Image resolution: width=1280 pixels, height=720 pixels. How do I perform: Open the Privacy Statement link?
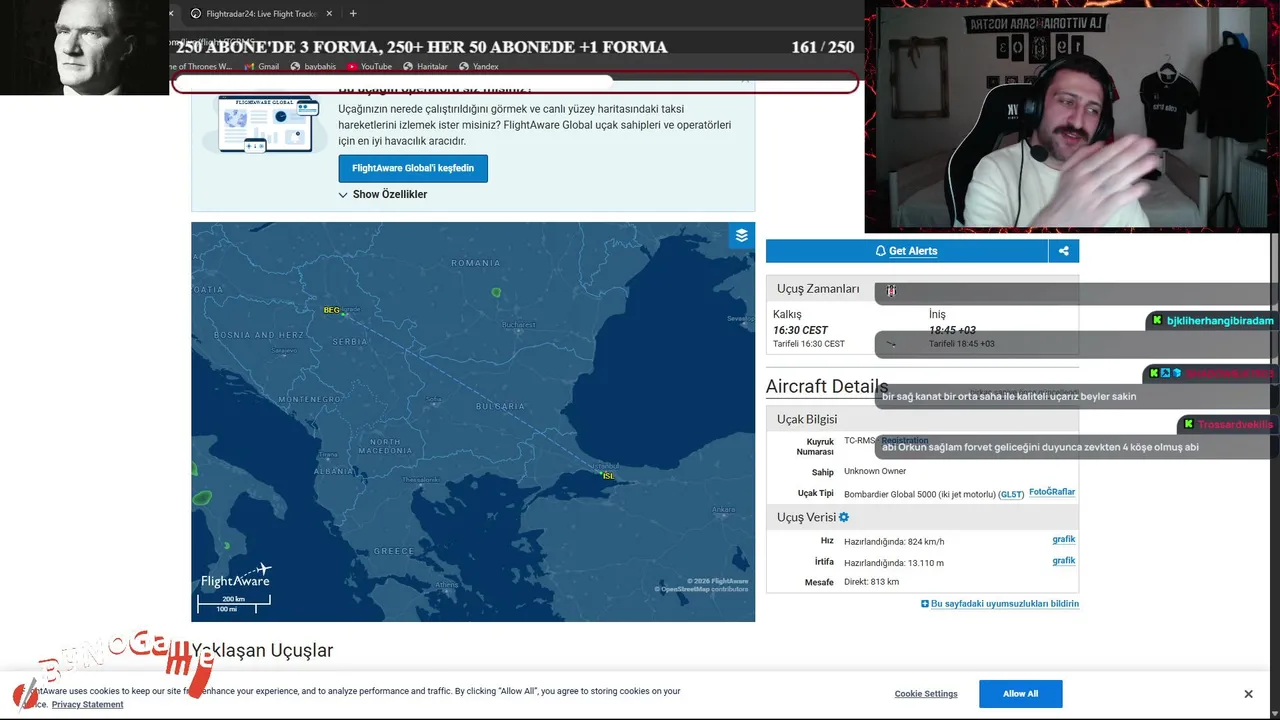point(88,705)
